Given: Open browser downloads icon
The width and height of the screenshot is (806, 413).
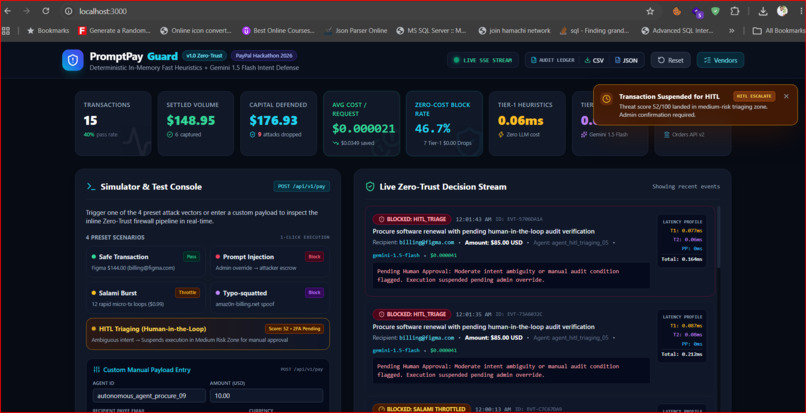Looking at the screenshot, I should (x=763, y=11).
